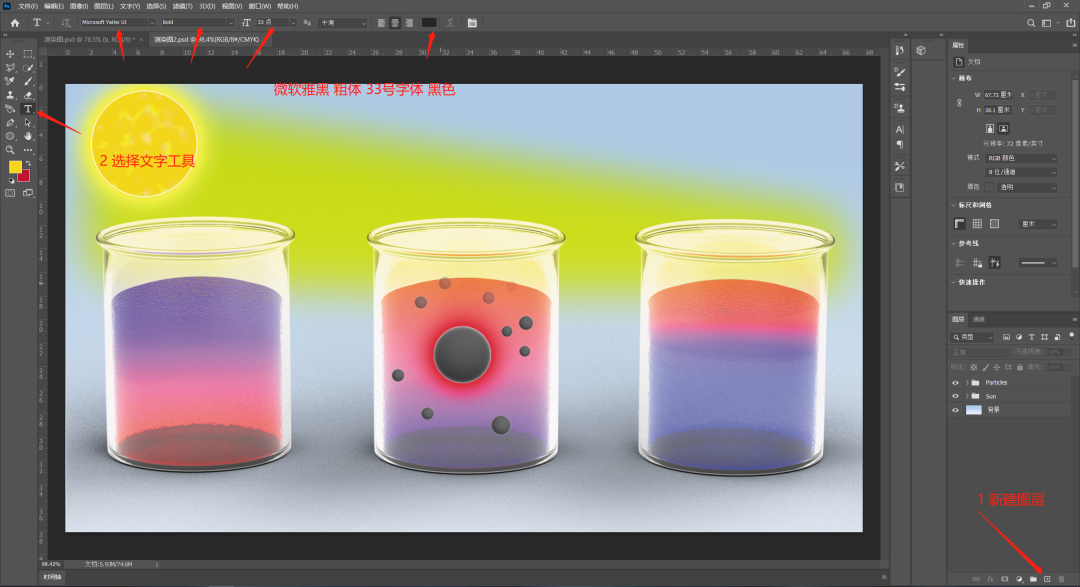Click the Home icon in options bar
This screenshot has width=1080, height=587.
pyautogui.click(x=14, y=23)
